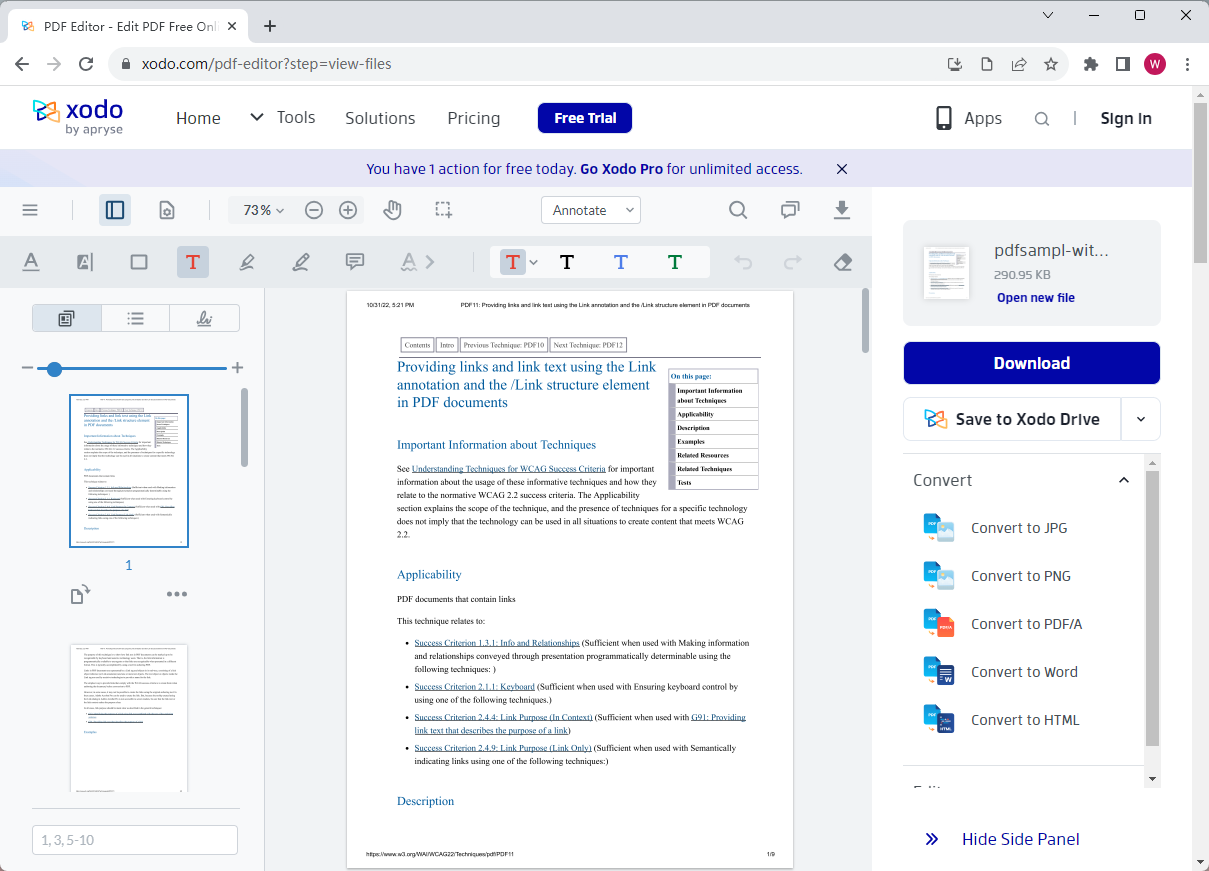Select the rectangle shape tool
Screen dimensions: 1209x871
tap(139, 262)
